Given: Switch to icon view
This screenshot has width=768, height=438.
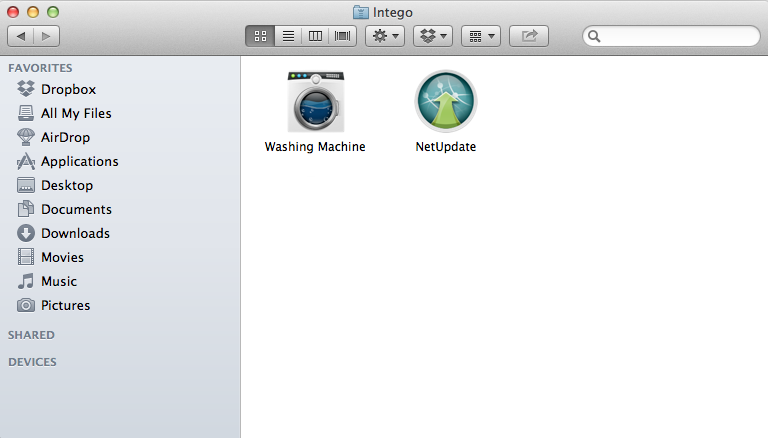Looking at the screenshot, I should [260, 36].
